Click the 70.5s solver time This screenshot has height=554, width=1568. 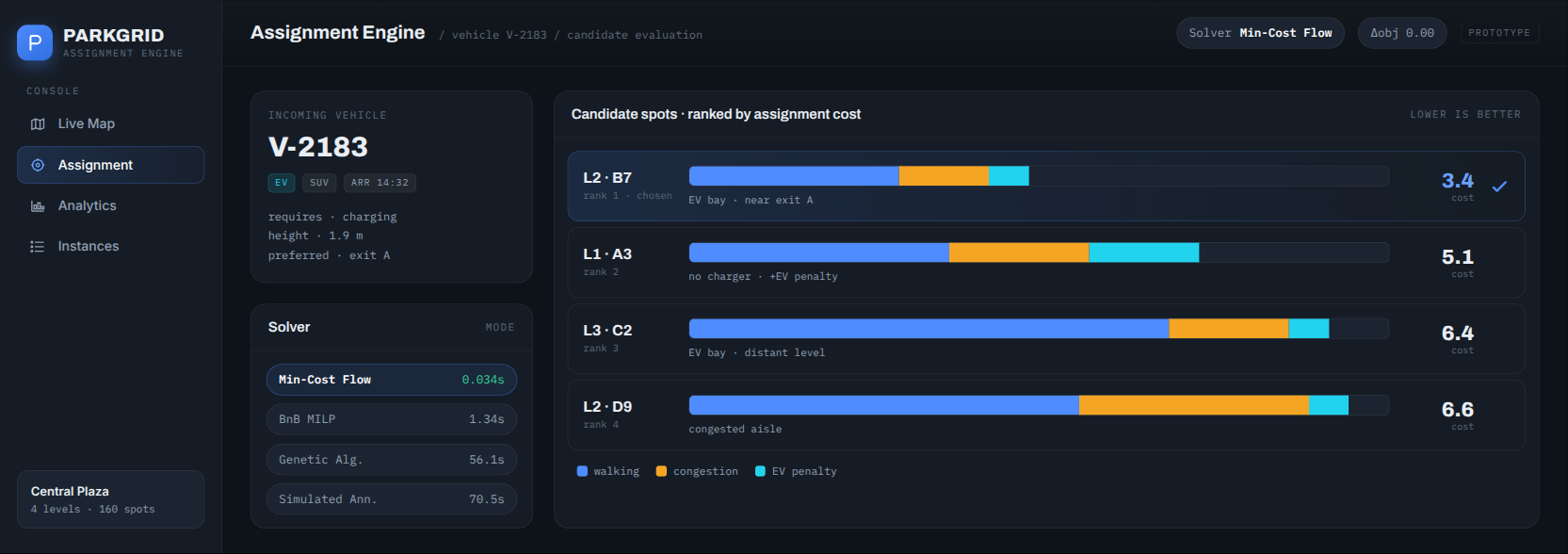[487, 499]
